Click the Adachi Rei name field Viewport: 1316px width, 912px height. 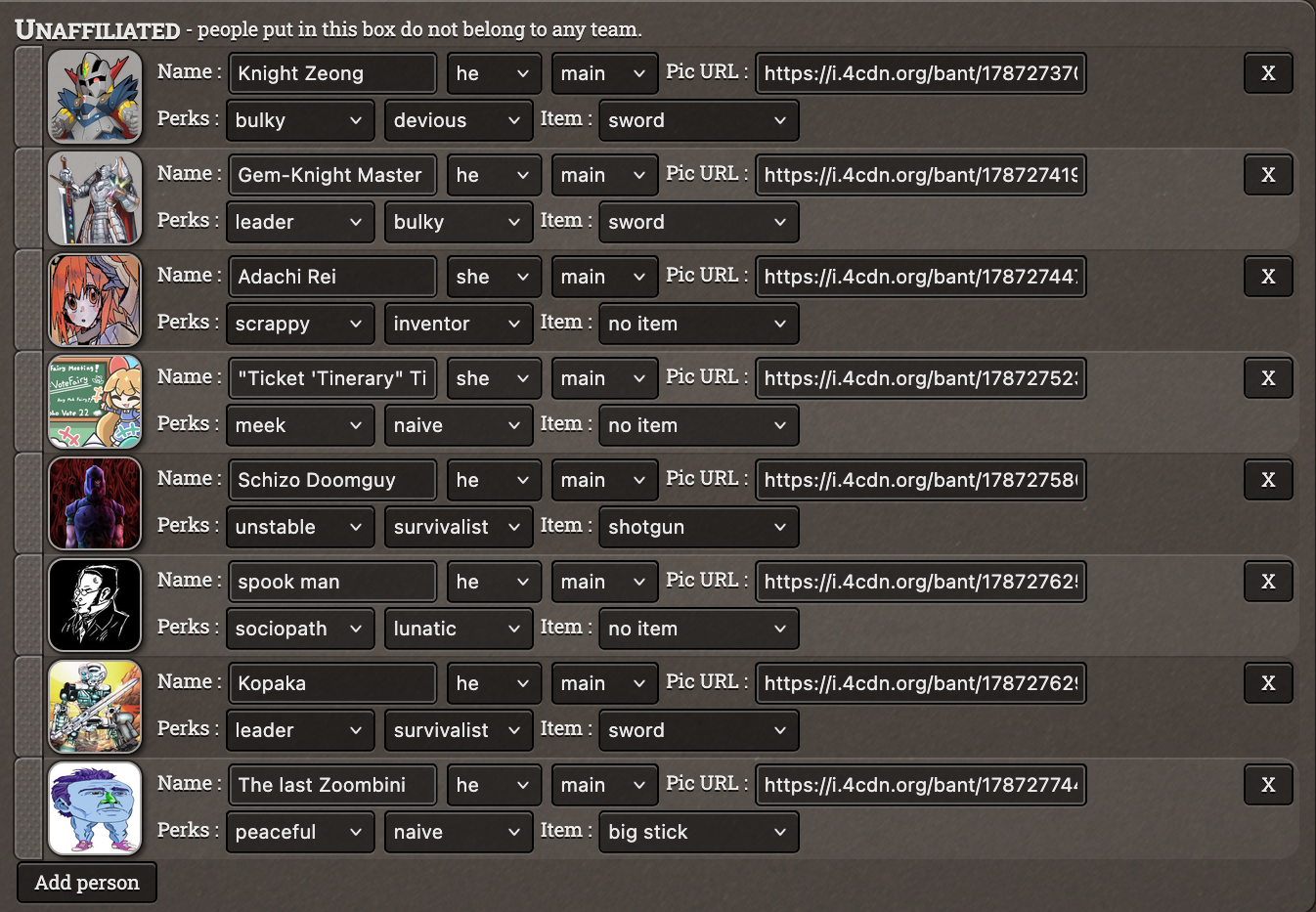(x=332, y=277)
